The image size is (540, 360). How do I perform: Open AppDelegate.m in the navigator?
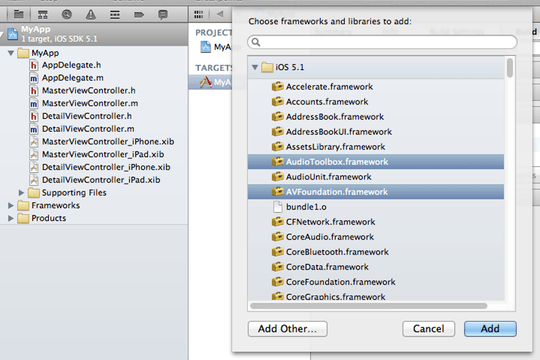pyautogui.click(x=73, y=78)
